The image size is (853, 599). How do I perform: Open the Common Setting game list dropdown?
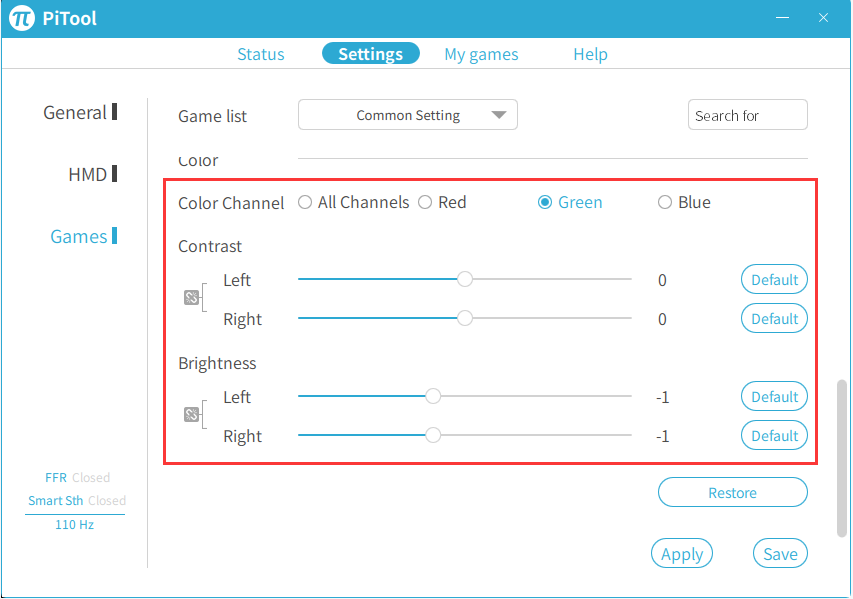point(408,115)
